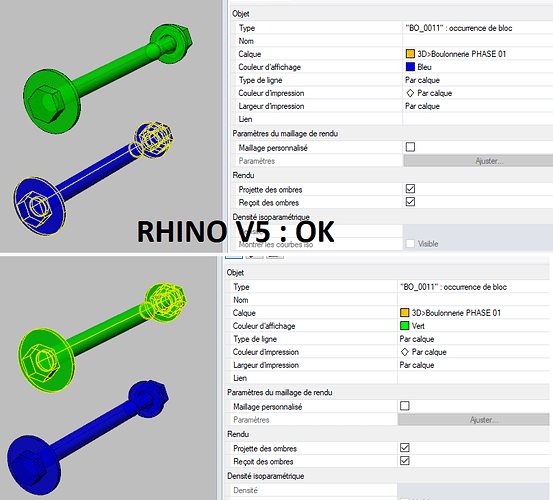Click the blue Bleu display color swatch
553x500 pixels.
point(410,67)
